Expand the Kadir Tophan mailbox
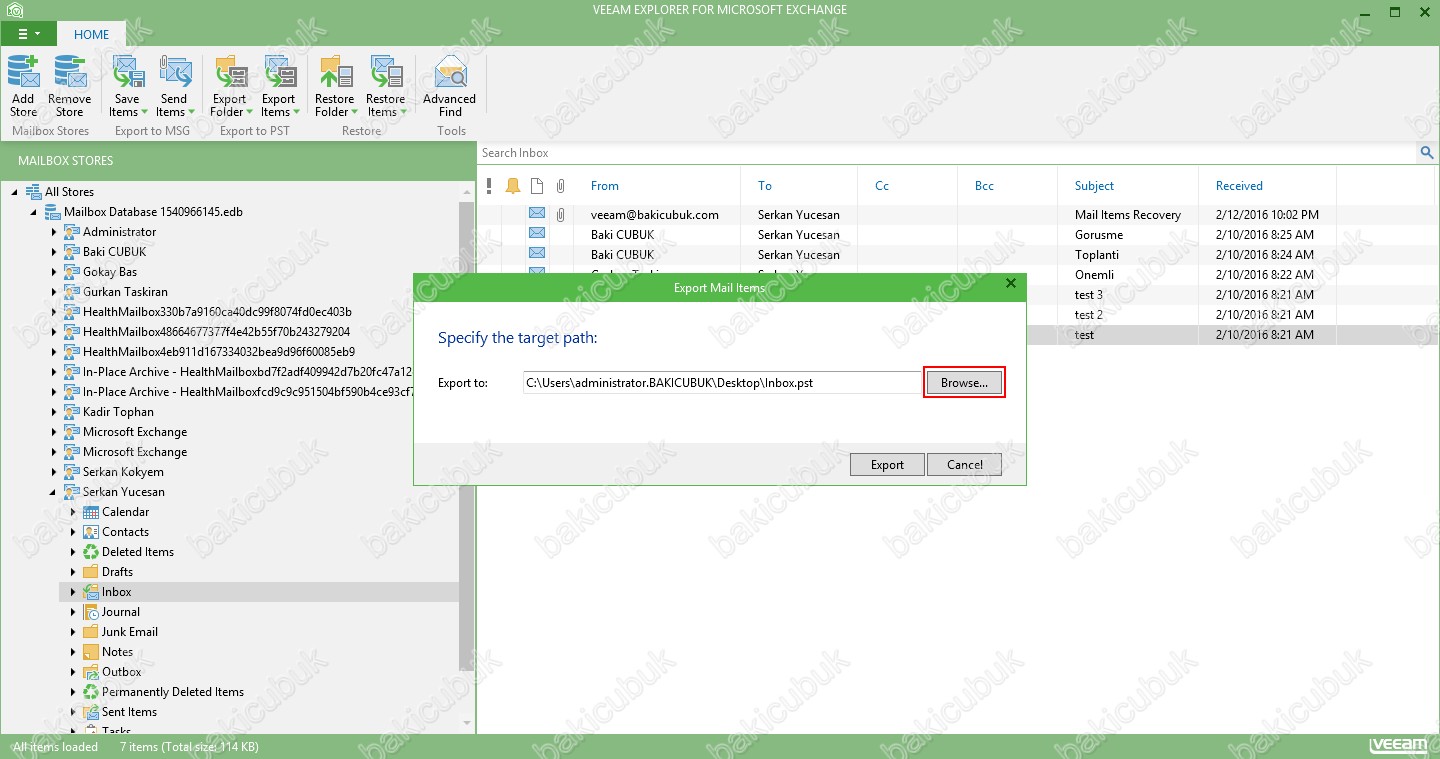The height and width of the screenshot is (759, 1440). (54, 412)
